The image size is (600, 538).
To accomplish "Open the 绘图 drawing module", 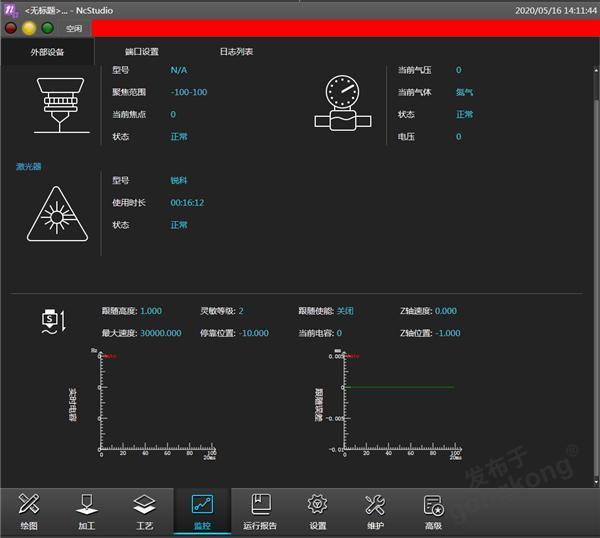I will point(30,511).
